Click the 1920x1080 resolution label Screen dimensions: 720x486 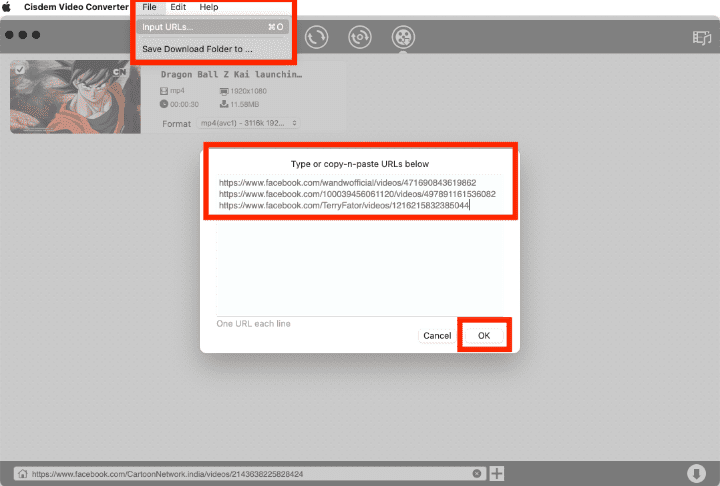[248, 91]
